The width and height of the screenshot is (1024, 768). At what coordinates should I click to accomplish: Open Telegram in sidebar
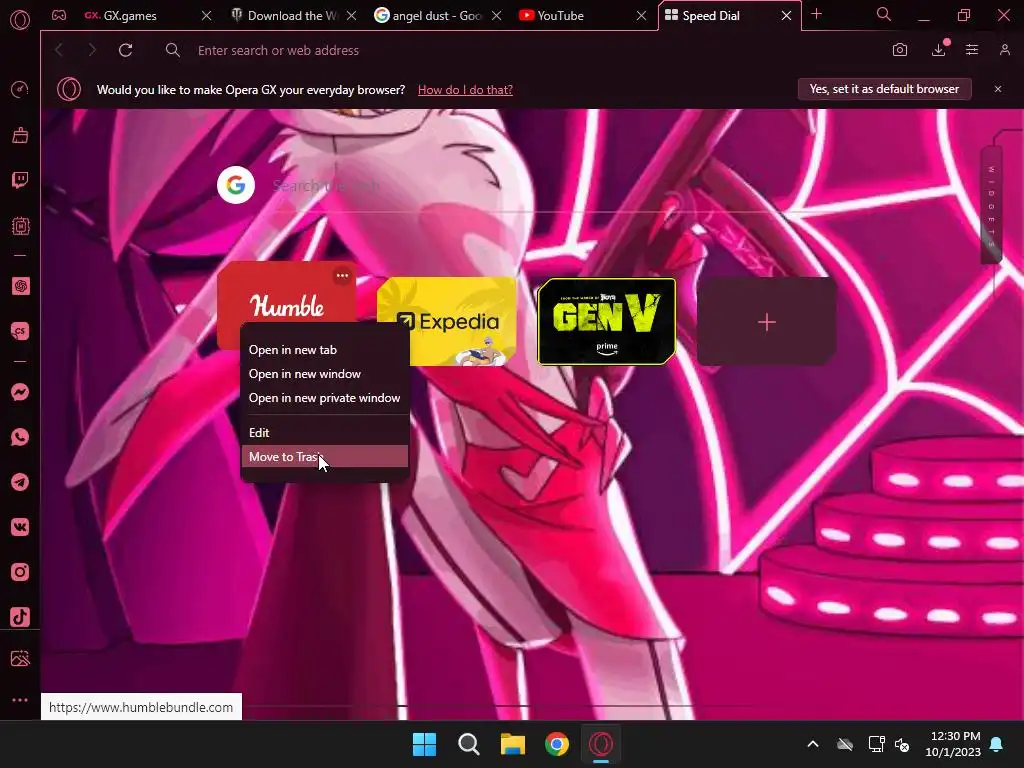20,482
